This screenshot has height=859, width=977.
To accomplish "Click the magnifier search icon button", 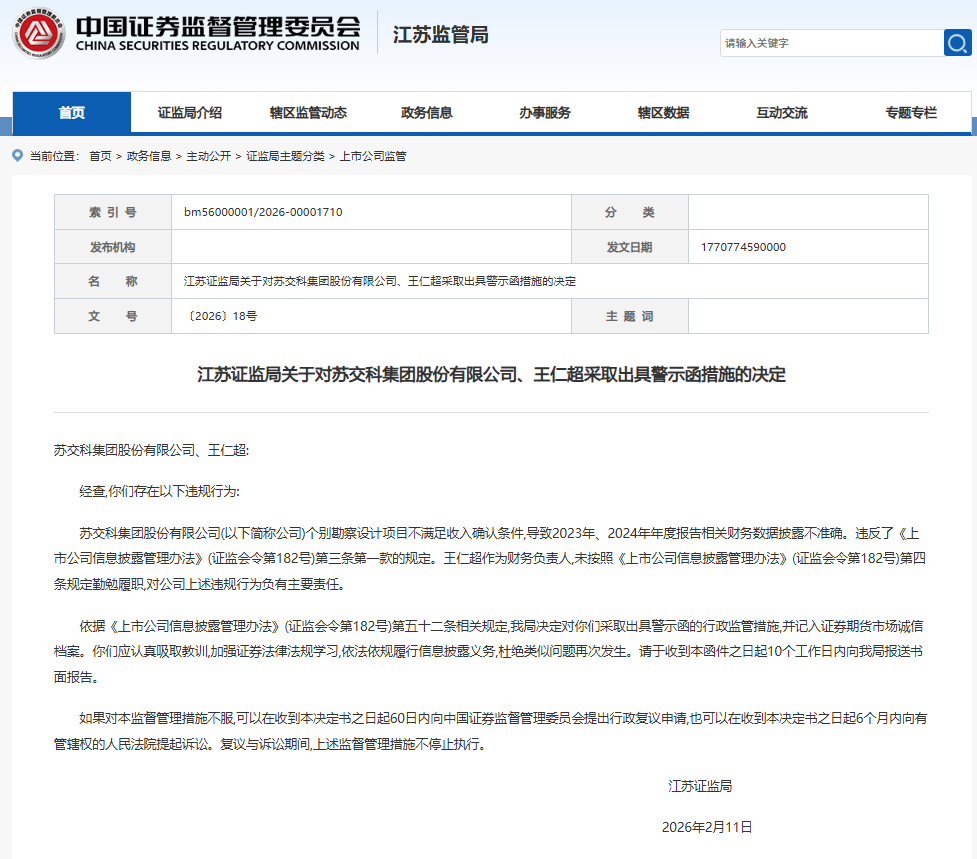I will pyautogui.click(x=957, y=43).
